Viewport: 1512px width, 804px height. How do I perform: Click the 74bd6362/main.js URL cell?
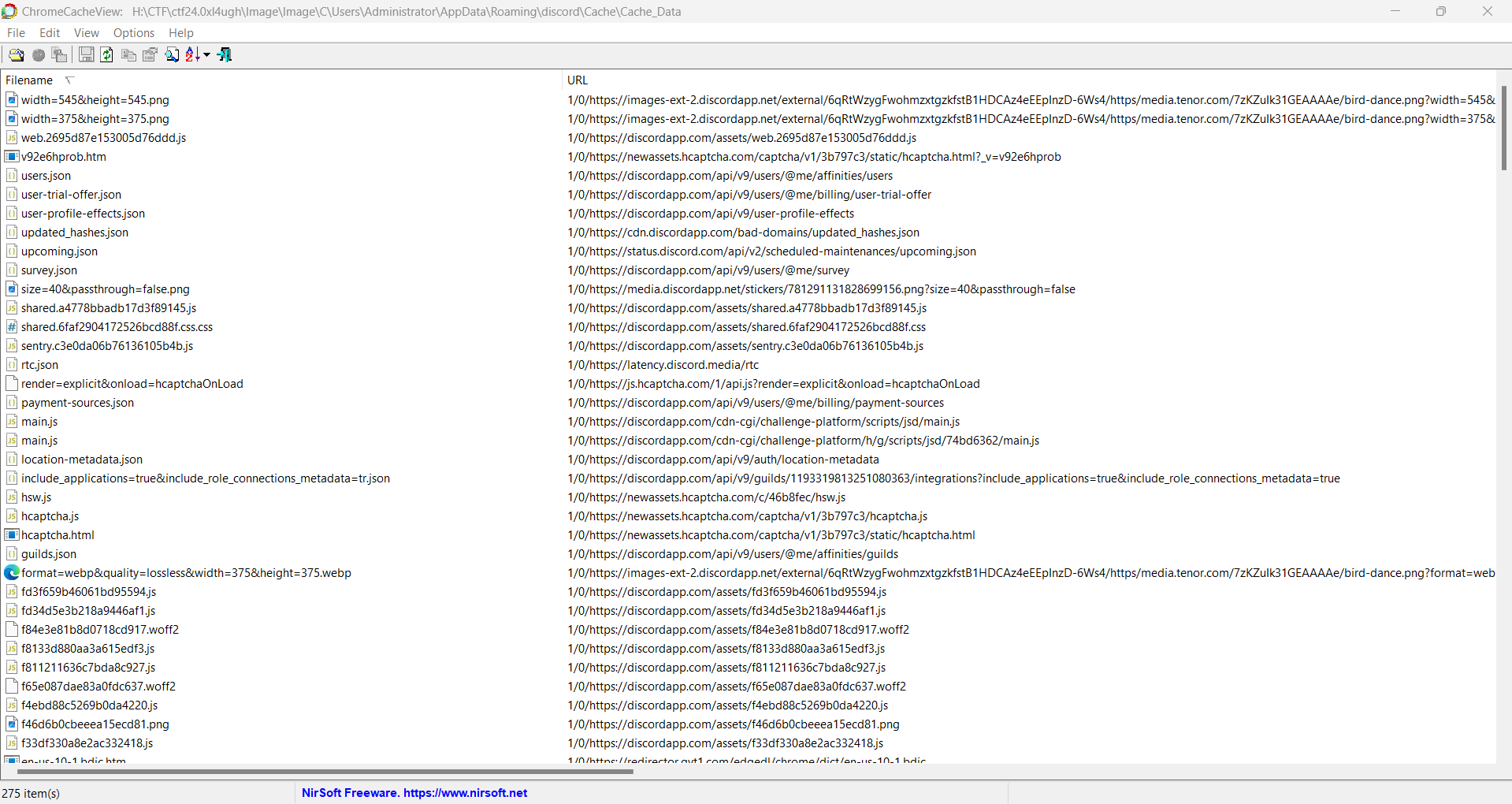pos(804,440)
